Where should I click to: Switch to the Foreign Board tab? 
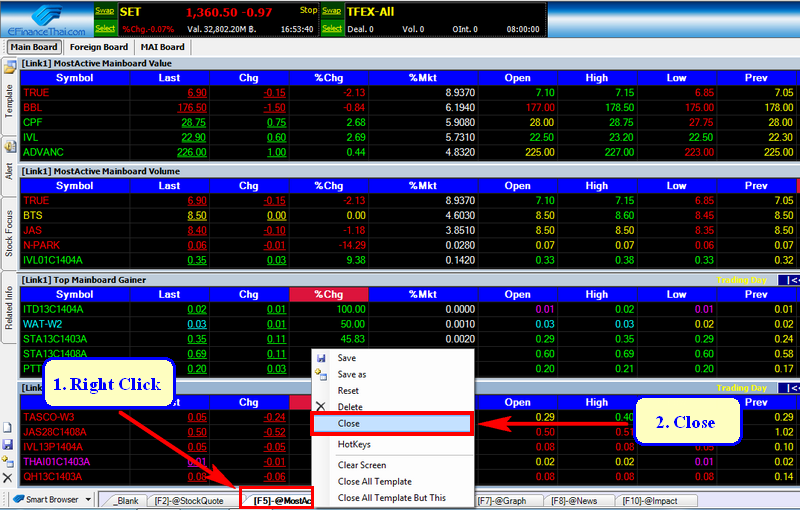pos(98,47)
